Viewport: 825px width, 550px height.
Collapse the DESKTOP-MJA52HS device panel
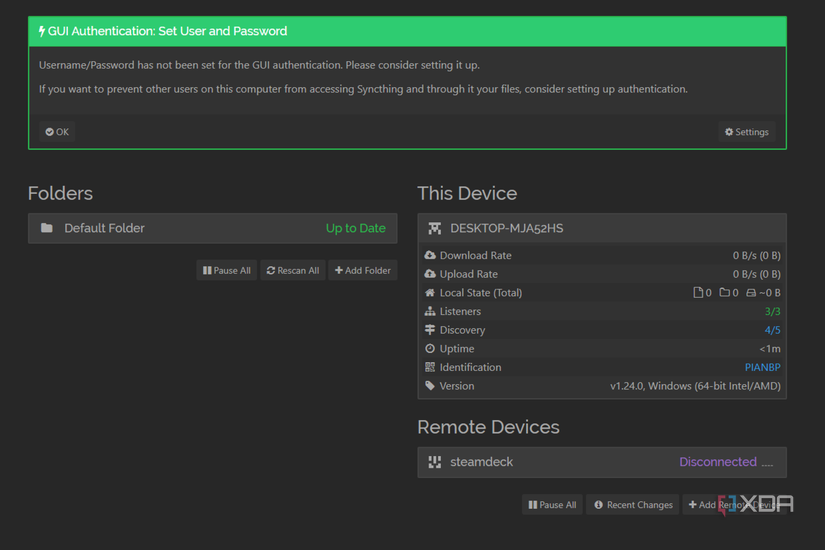click(x=601, y=228)
